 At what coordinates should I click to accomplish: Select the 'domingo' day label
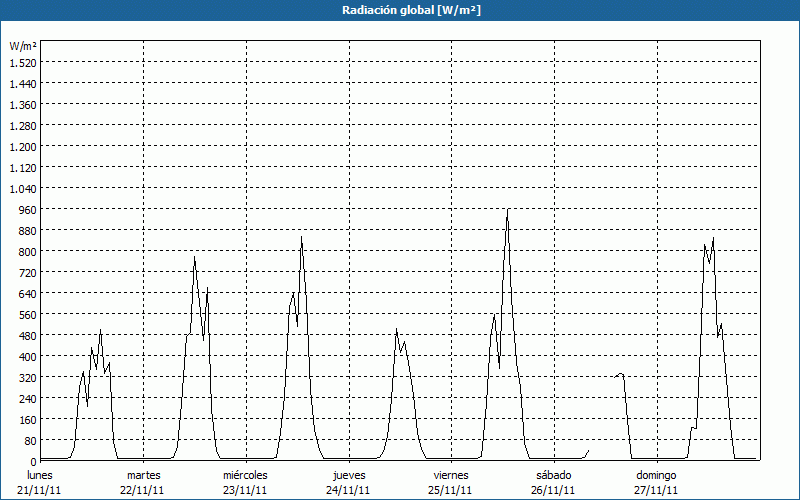[x=656, y=475]
